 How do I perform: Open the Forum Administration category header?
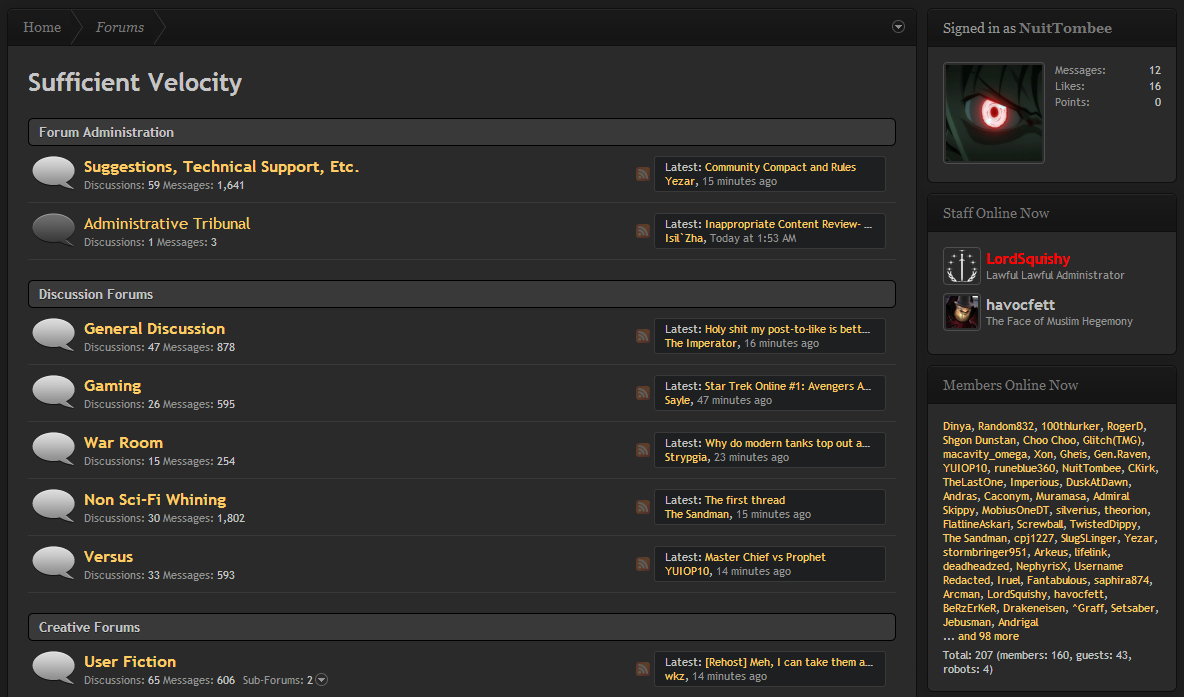point(106,132)
